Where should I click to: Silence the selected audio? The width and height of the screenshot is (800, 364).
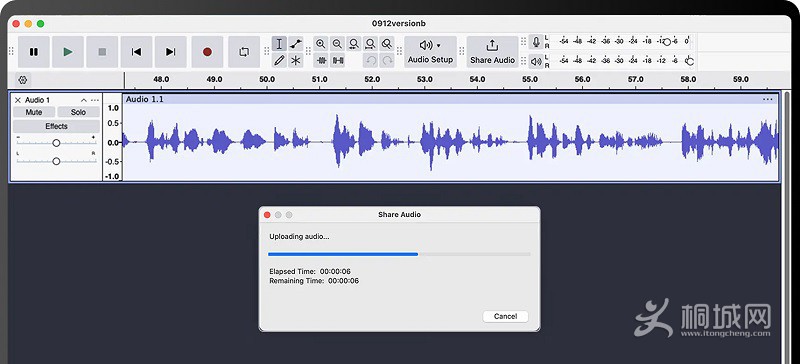pos(338,60)
